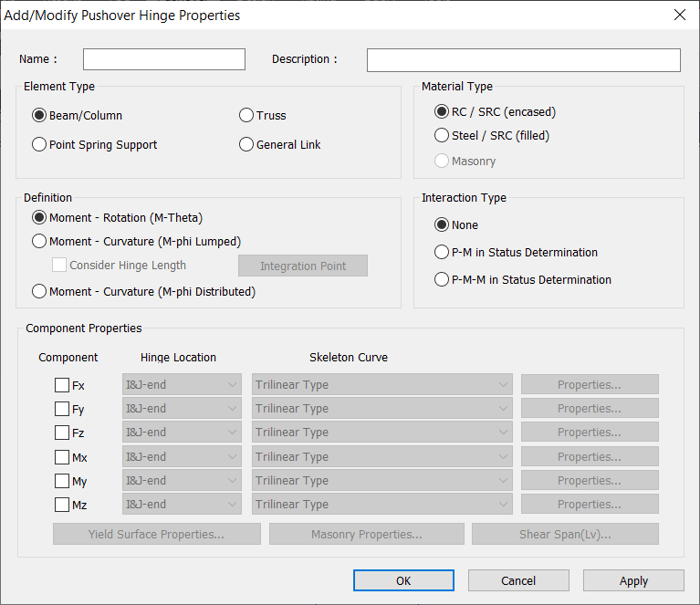Click the Name input field
Screen dimensions: 700x605
pos(164,60)
